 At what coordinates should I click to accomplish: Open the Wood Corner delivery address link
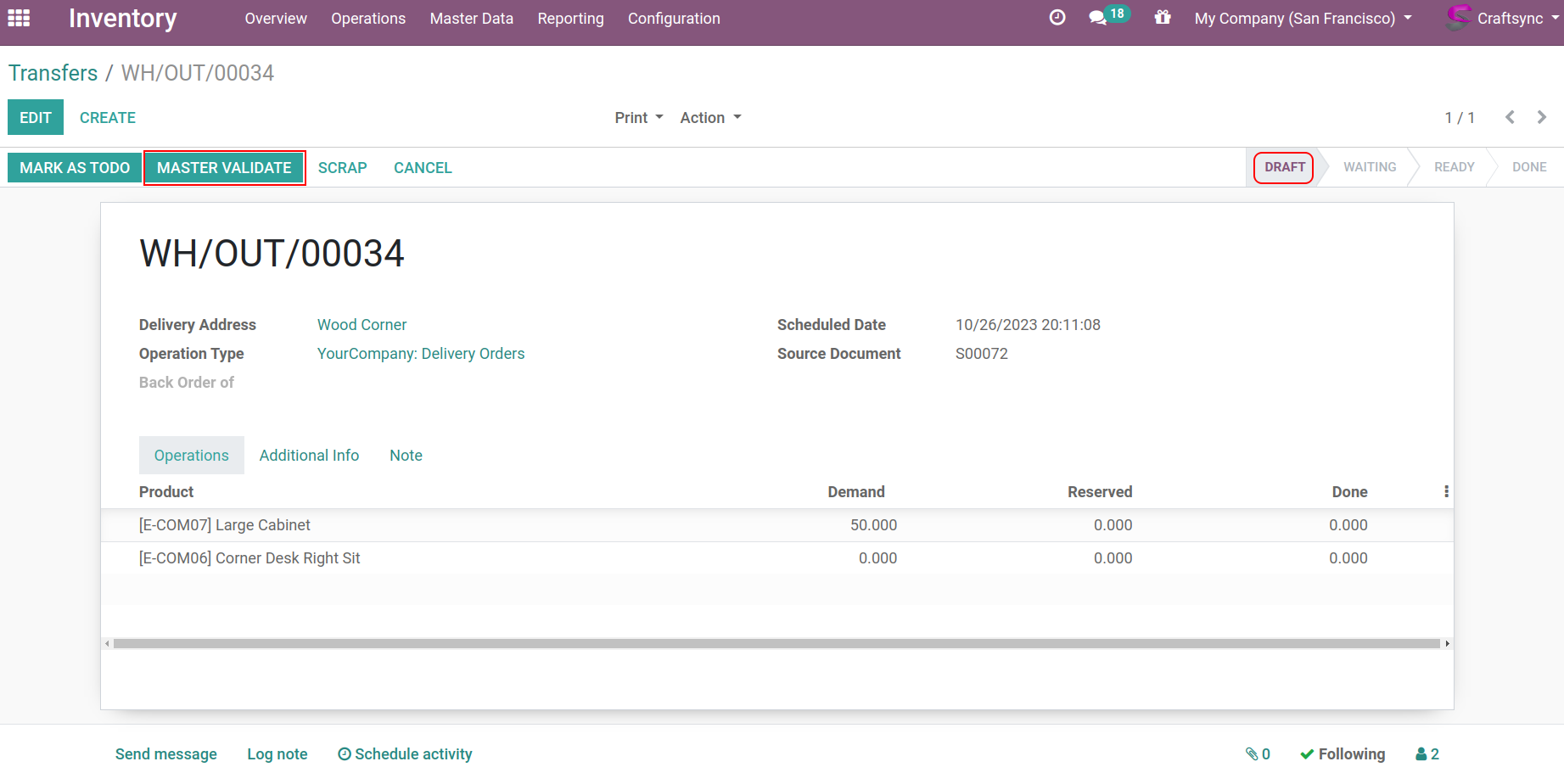pyautogui.click(x=362, y=325)
